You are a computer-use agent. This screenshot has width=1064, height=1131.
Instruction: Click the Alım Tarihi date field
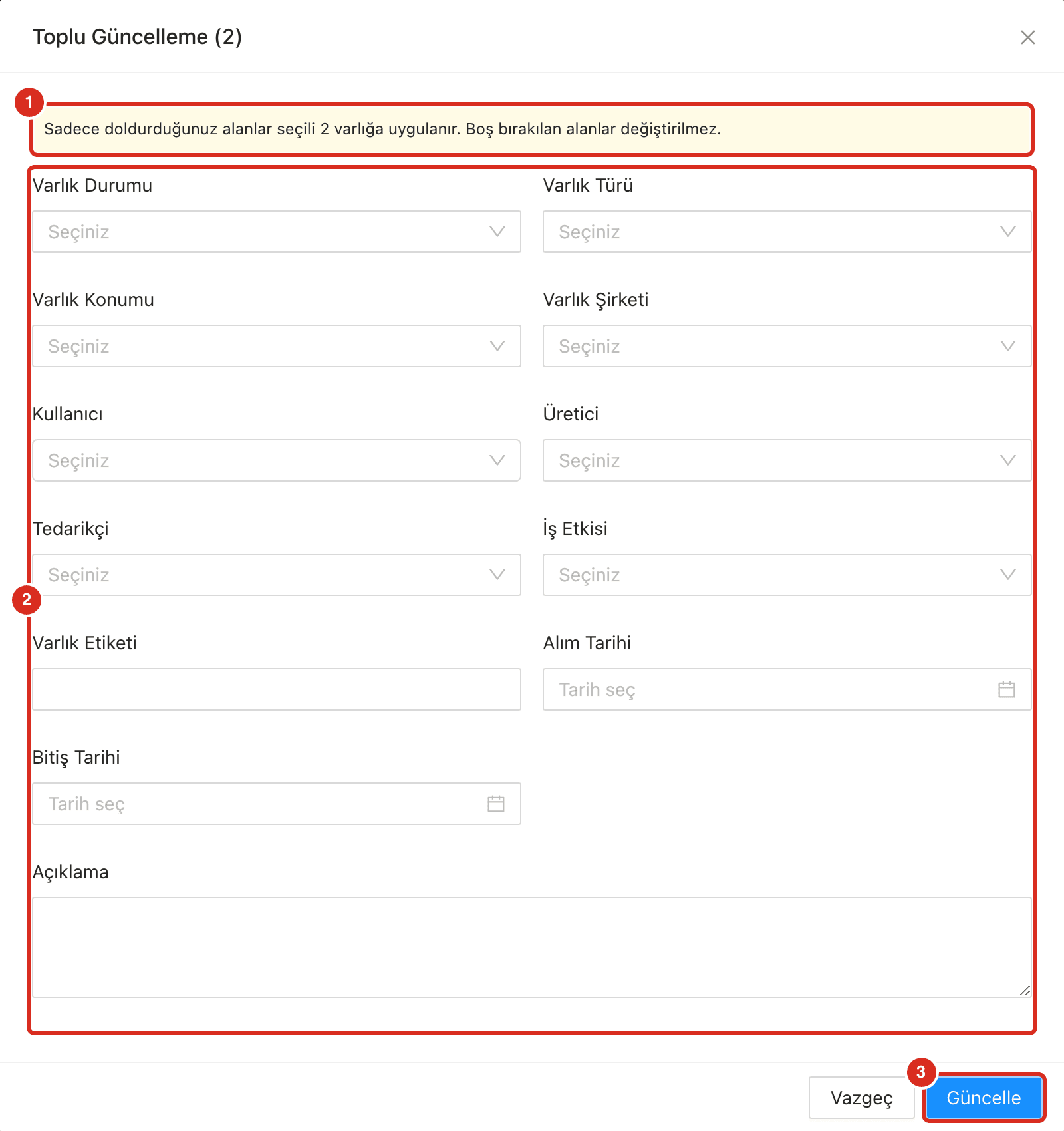coord(787,689)
